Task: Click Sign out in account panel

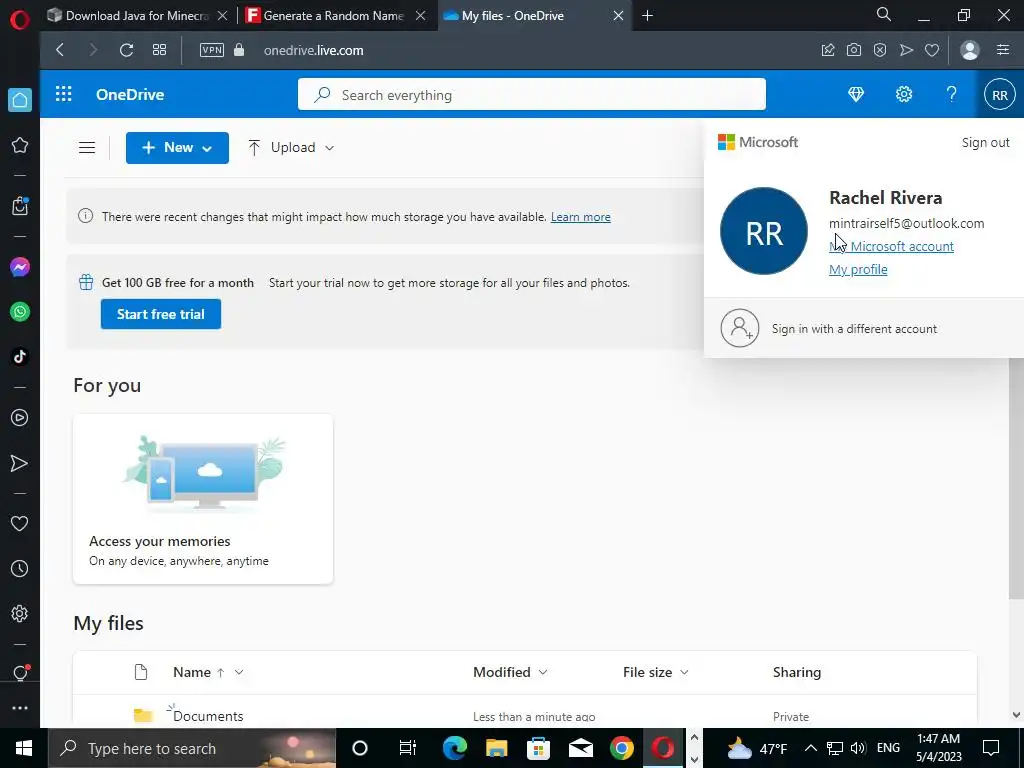Action: pyautogui.click(x=985, y=142)
